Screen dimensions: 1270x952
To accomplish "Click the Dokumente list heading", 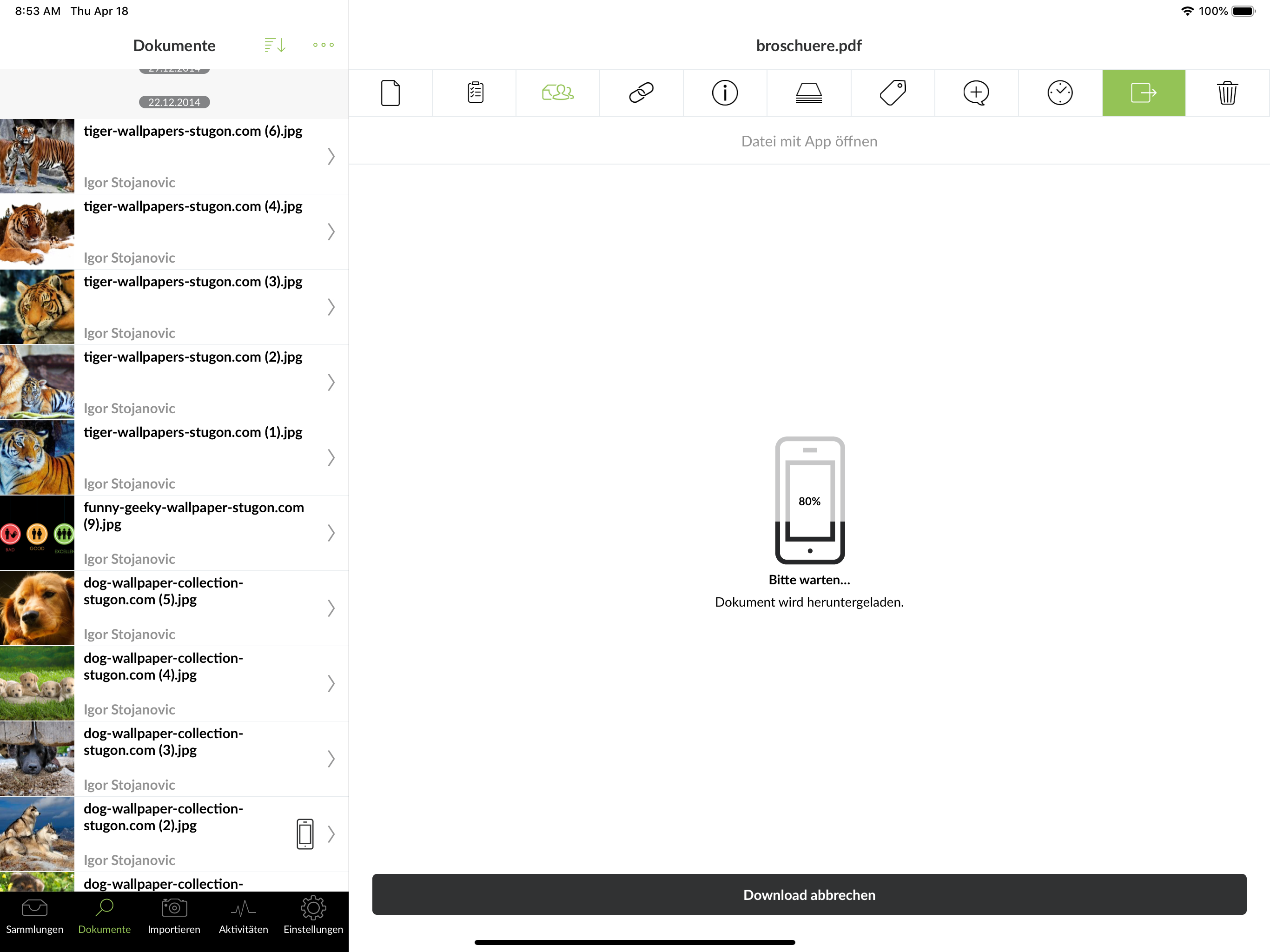I will tap(174, 46).
